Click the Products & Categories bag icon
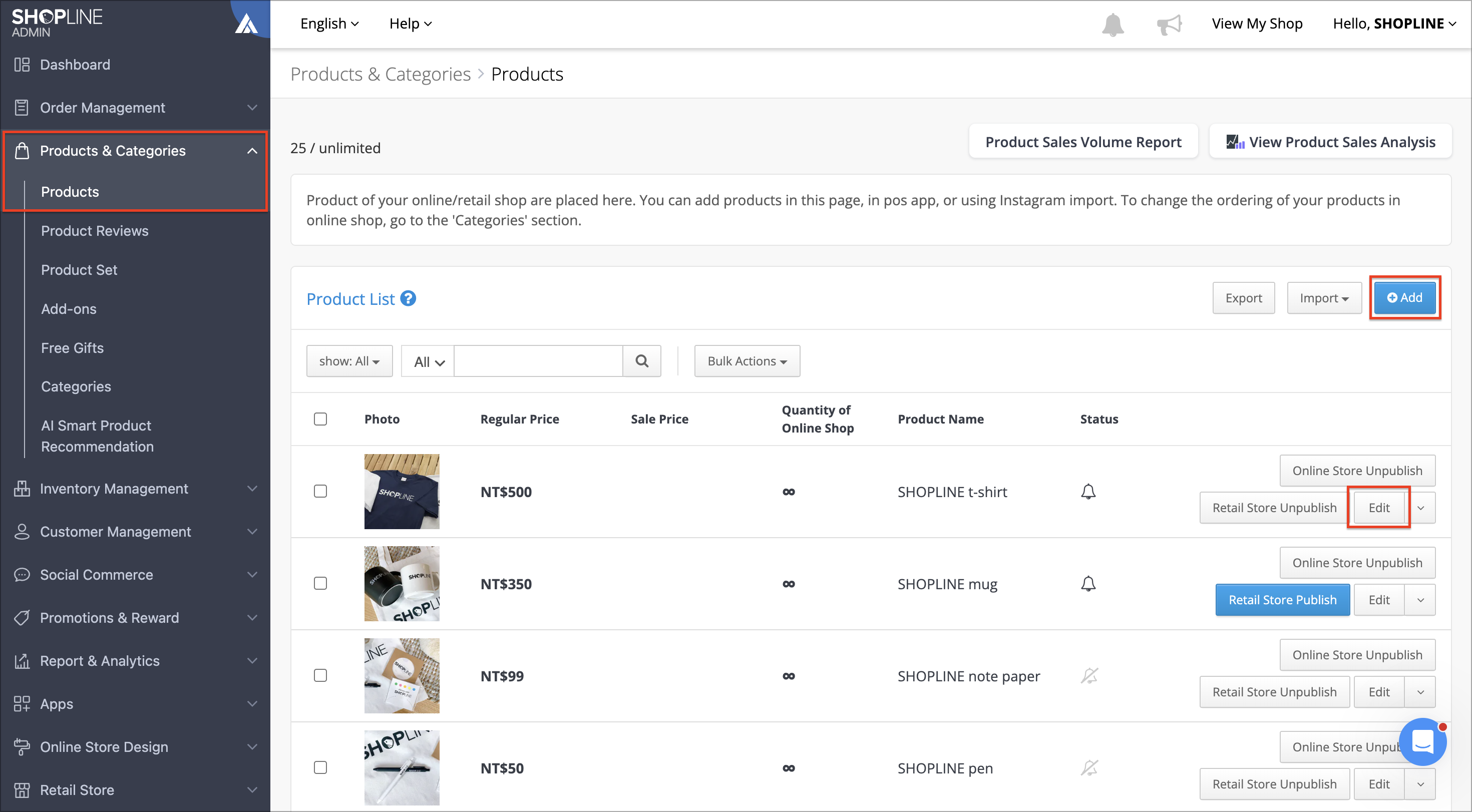The width and height of the screenshot is (1472, 812). (22, 150)
